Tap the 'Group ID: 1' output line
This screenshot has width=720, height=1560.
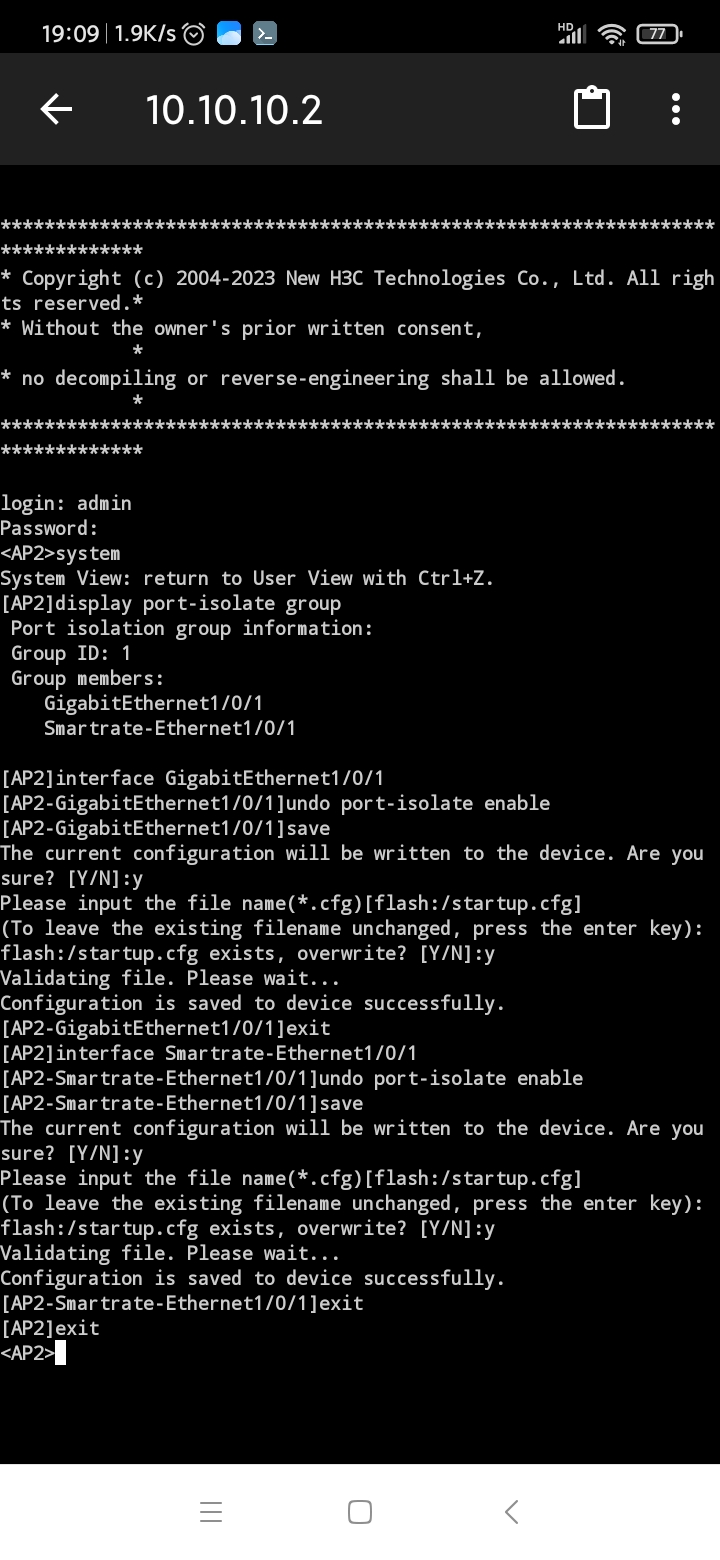[71, 653]
